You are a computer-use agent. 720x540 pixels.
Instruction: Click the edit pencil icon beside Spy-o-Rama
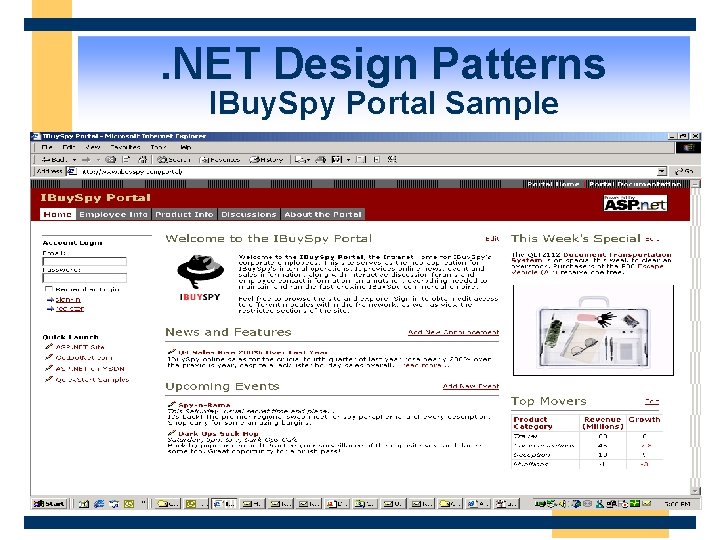click(x=172, y=405)
